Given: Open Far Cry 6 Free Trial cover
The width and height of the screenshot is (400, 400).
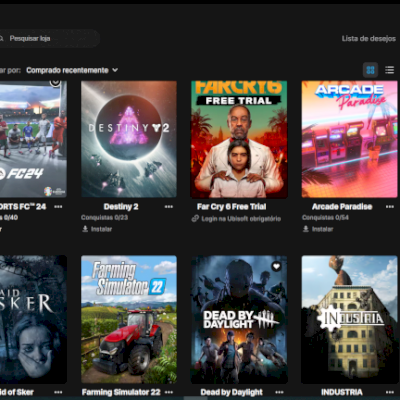Looking at the screenshot, I should click(x=239, y=139).
